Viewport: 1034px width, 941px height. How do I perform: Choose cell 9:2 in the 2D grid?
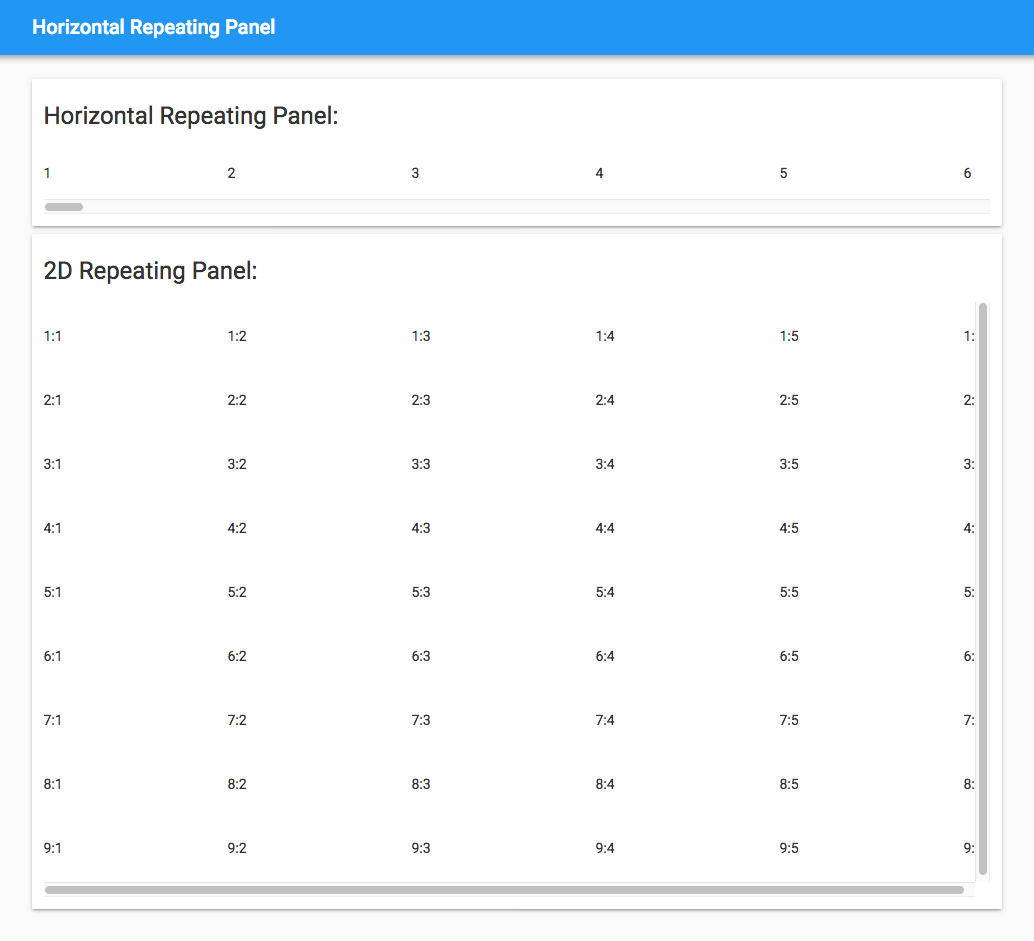tap(237, 848)
